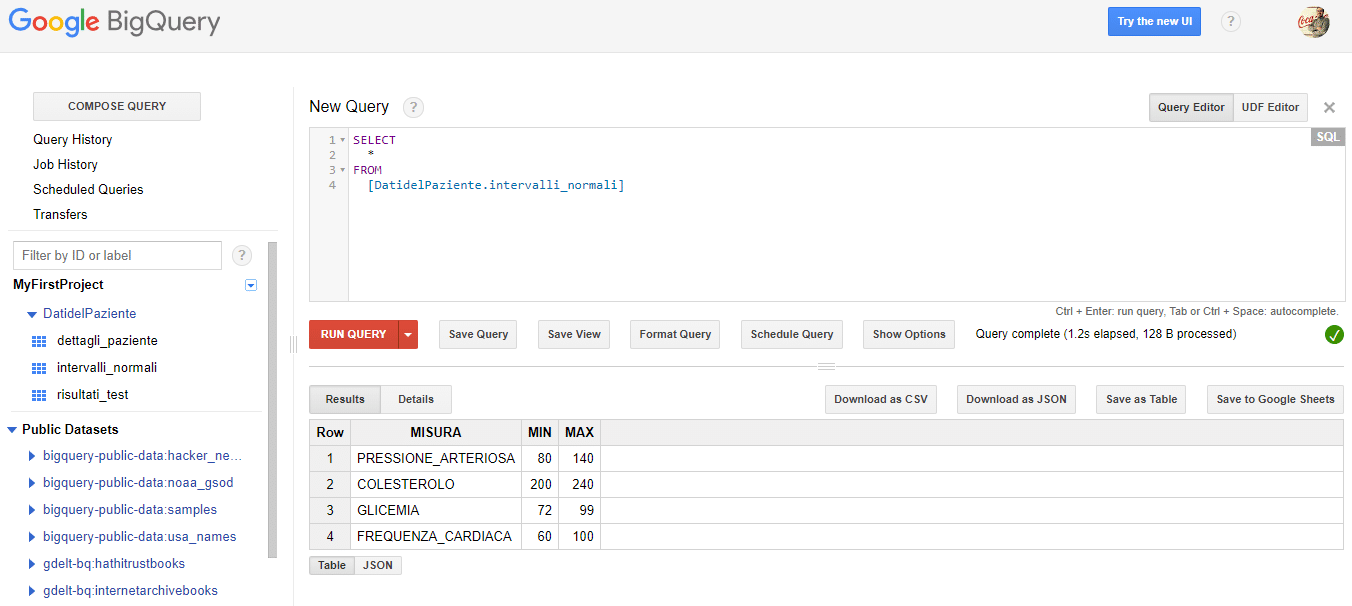Focus the Filter by ID or label field
Image resolution: width=1352 pixels, height=606 pixels.
[x=117, y=255]
